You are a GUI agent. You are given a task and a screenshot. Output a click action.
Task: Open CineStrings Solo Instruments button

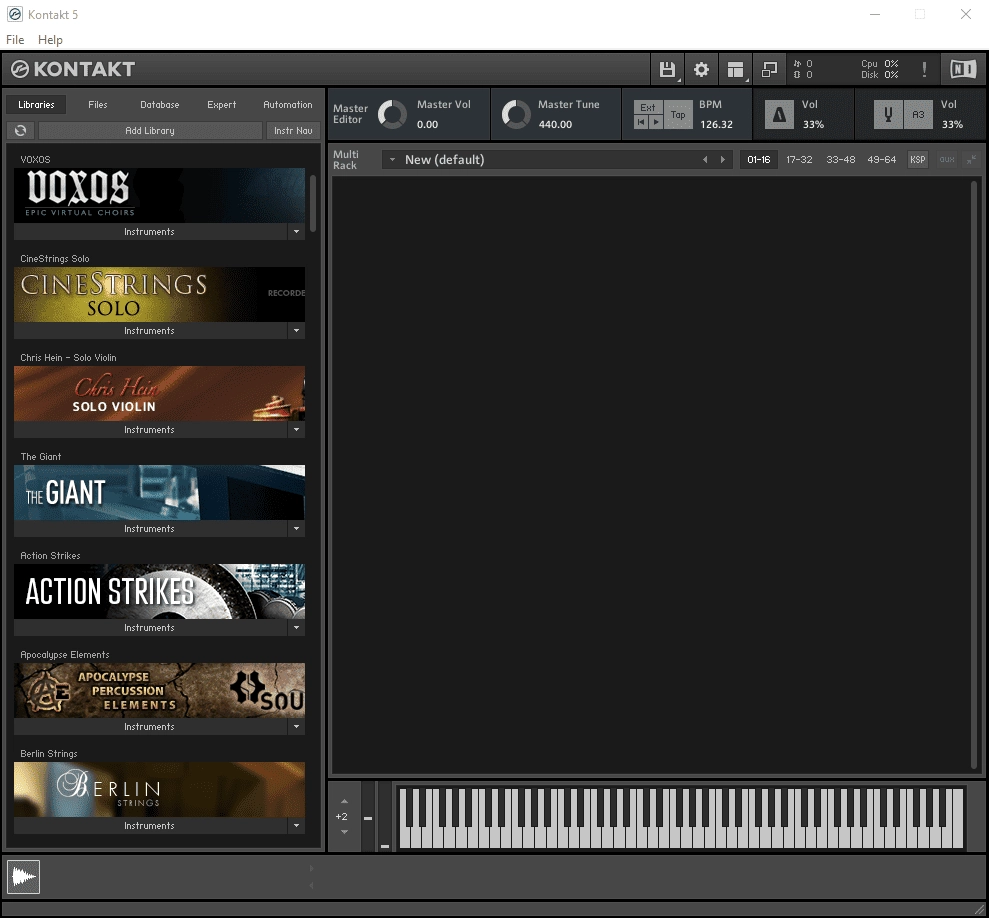tap(150, 331)
